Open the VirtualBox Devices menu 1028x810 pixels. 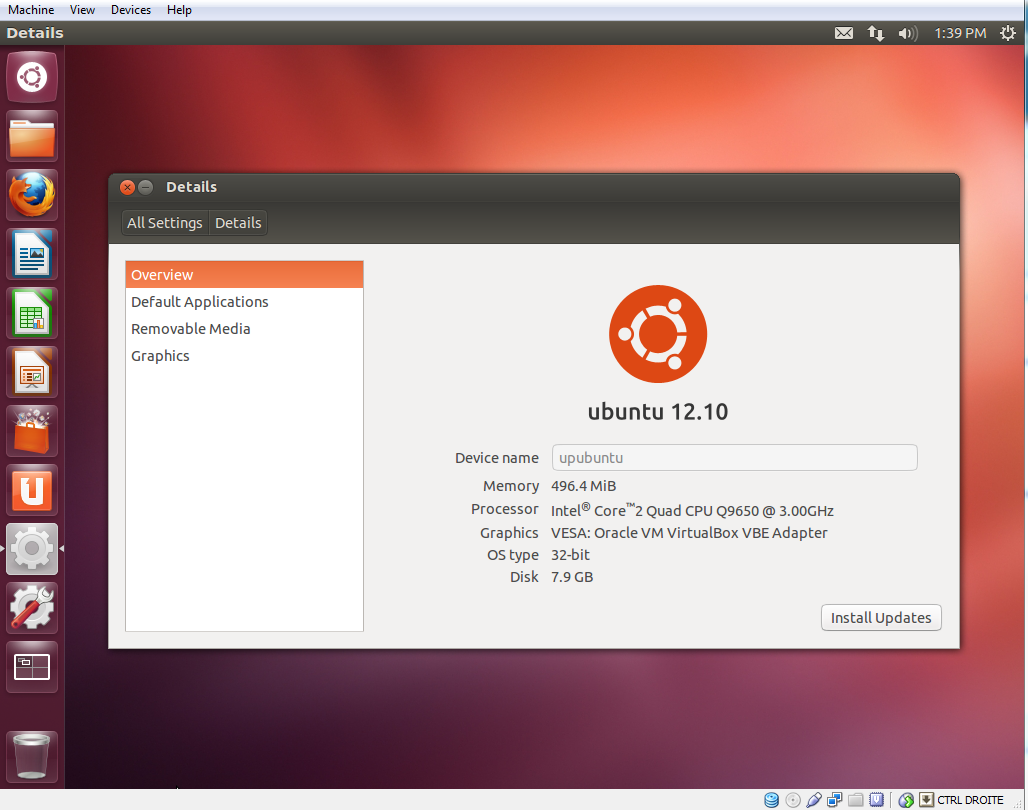tap(130, 10)
